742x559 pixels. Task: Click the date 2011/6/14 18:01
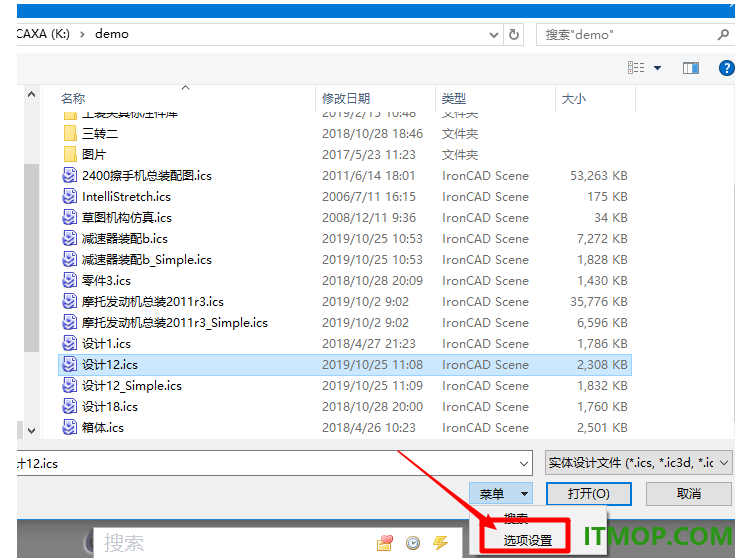tap(369, 176)
